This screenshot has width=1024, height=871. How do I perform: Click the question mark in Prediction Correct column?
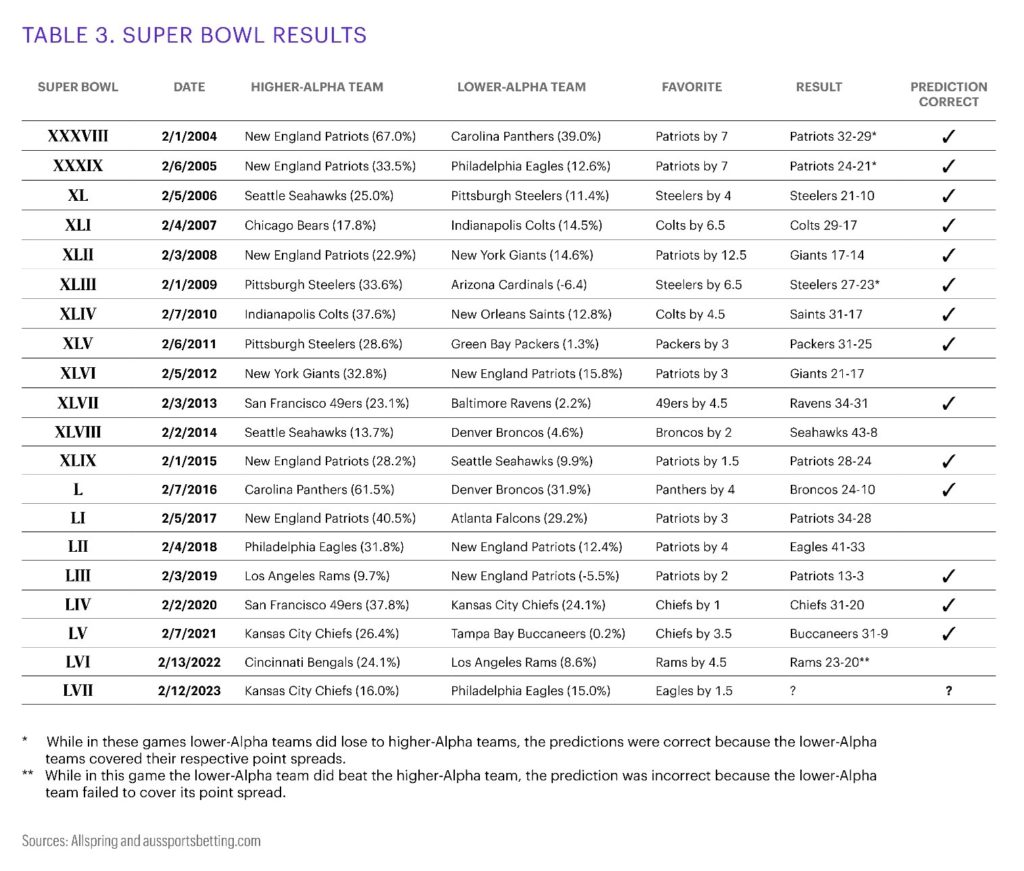click(948, 691)
